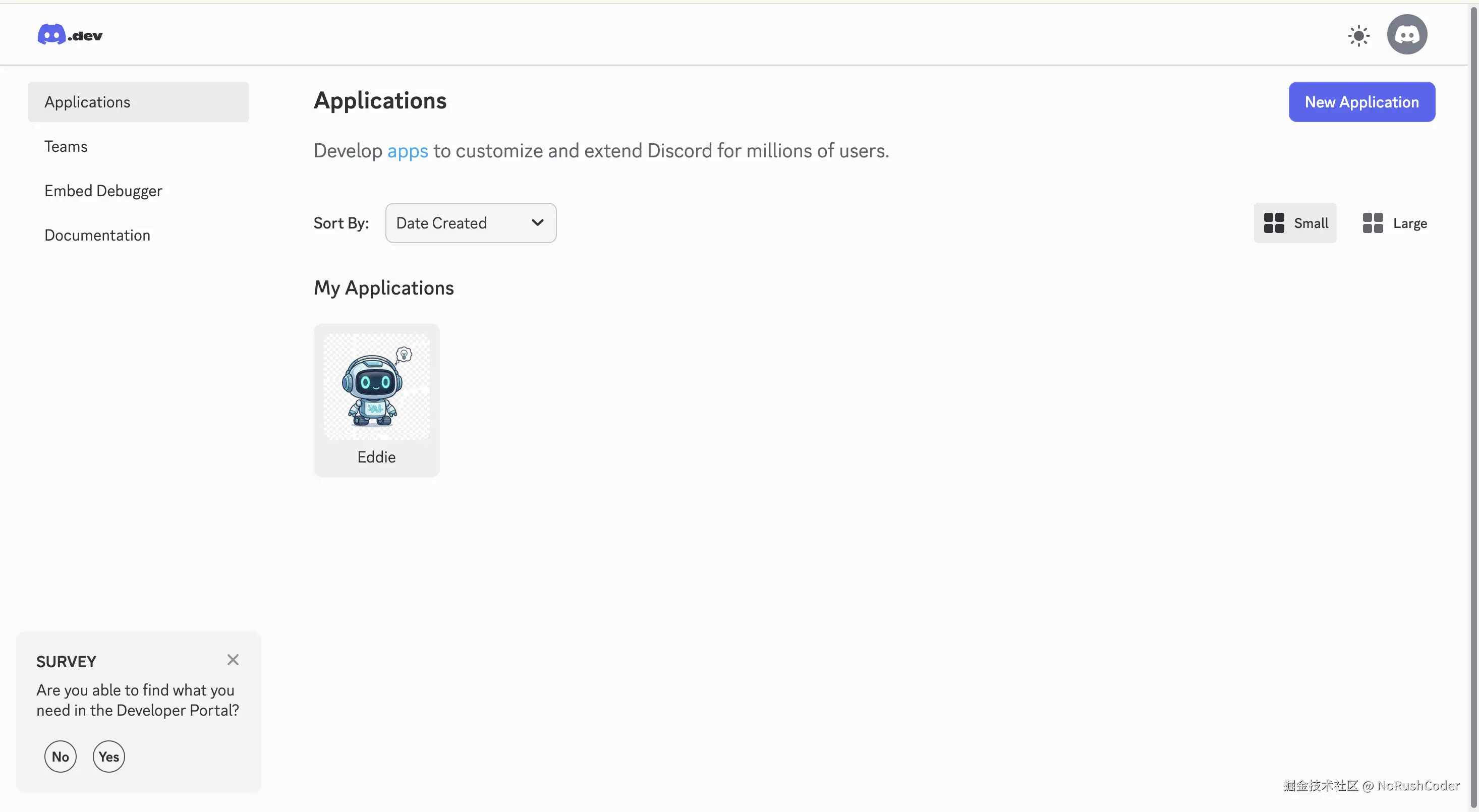Go to Teams in the sidebar

(66, 146)
